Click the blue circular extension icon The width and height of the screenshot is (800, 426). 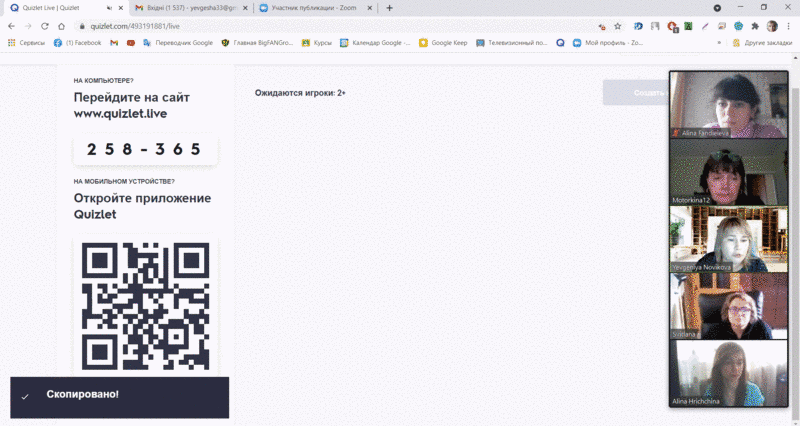pyautogui.click(x=638, y=26)
